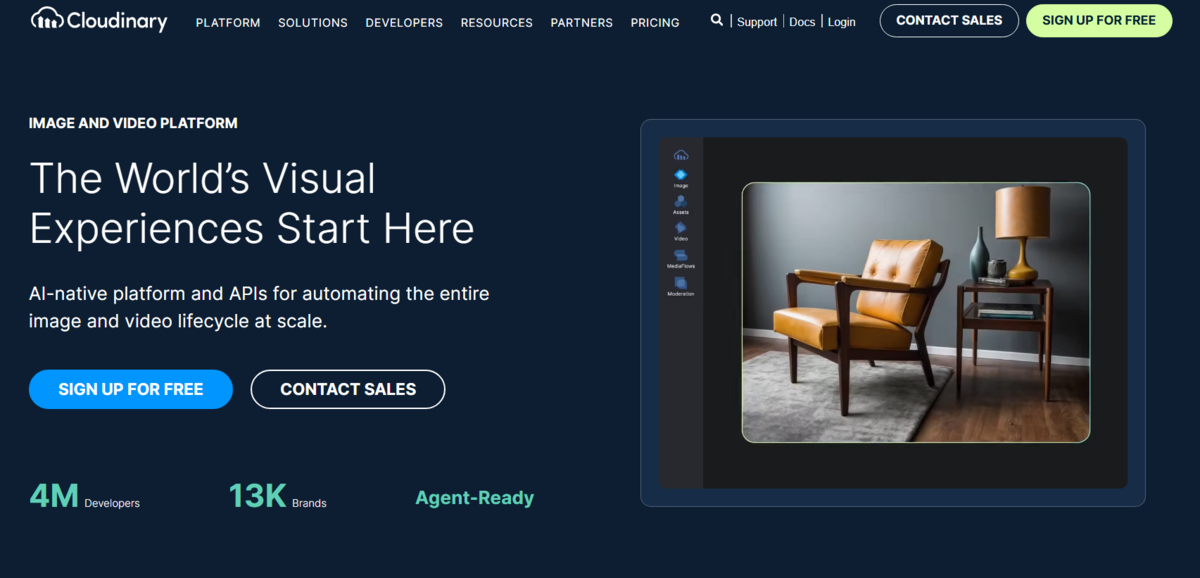This screenshot has height=578, width=1200.
Task: Open the PARTNERS menu
Action: pyautogui.click(x=582, y=22)
